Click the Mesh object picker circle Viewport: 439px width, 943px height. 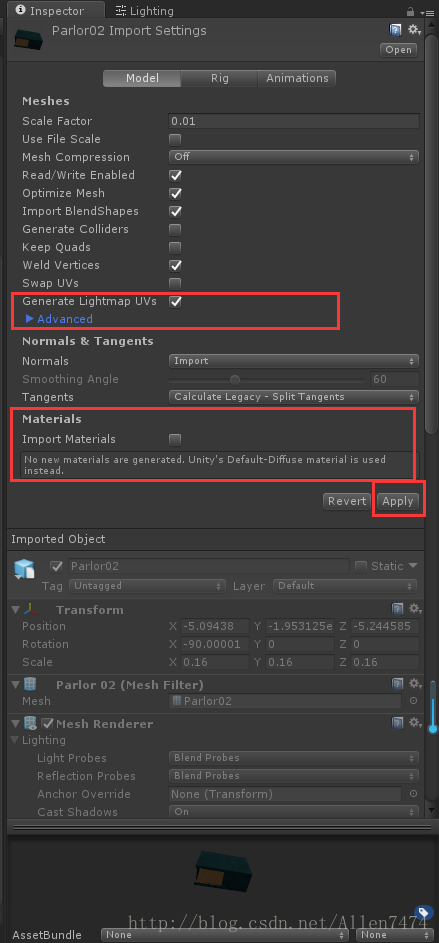(414, 701)
